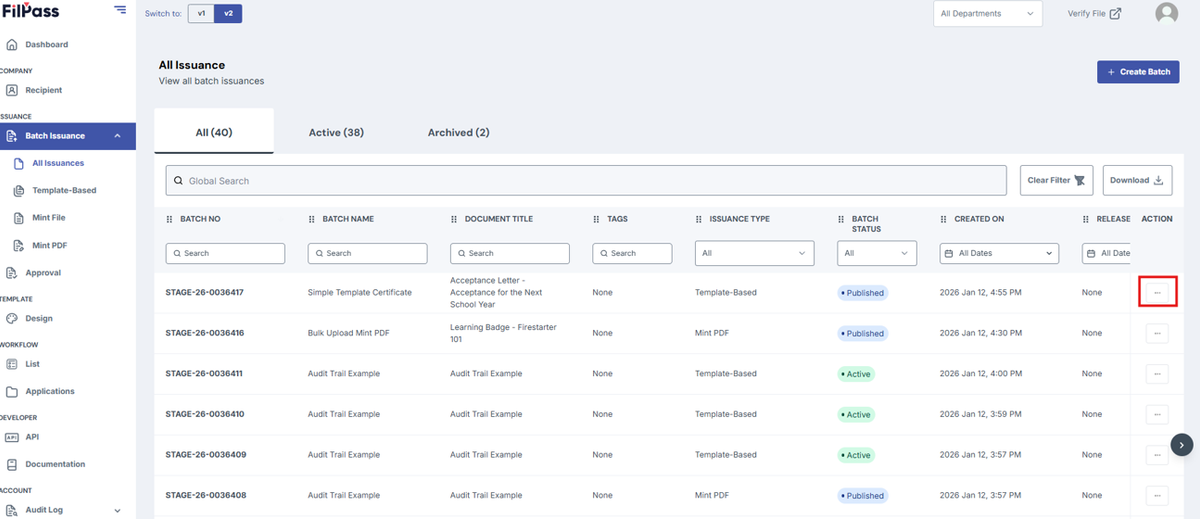This screenshot has height=519, width=1200.
Task: Grab the Batch Status column drag handle
Action: (841, 219)
